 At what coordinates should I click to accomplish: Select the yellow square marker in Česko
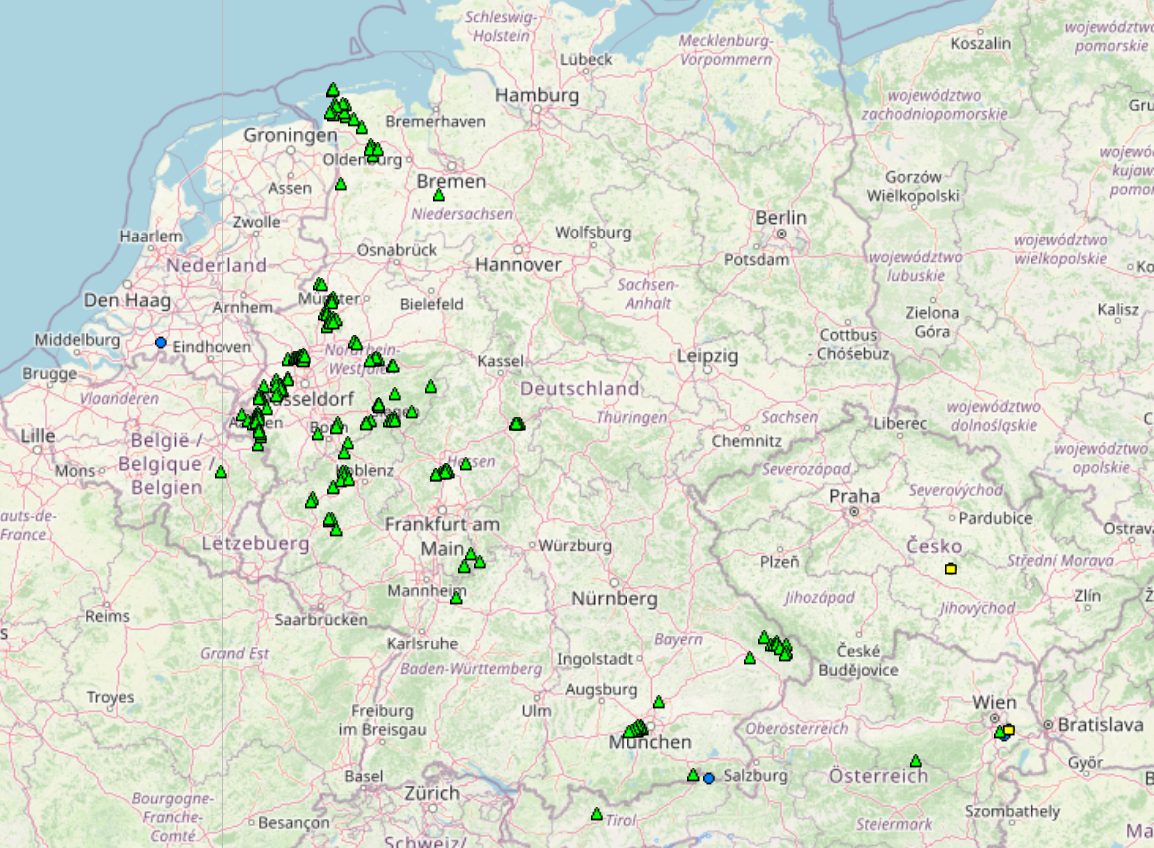tap(950, 569)
